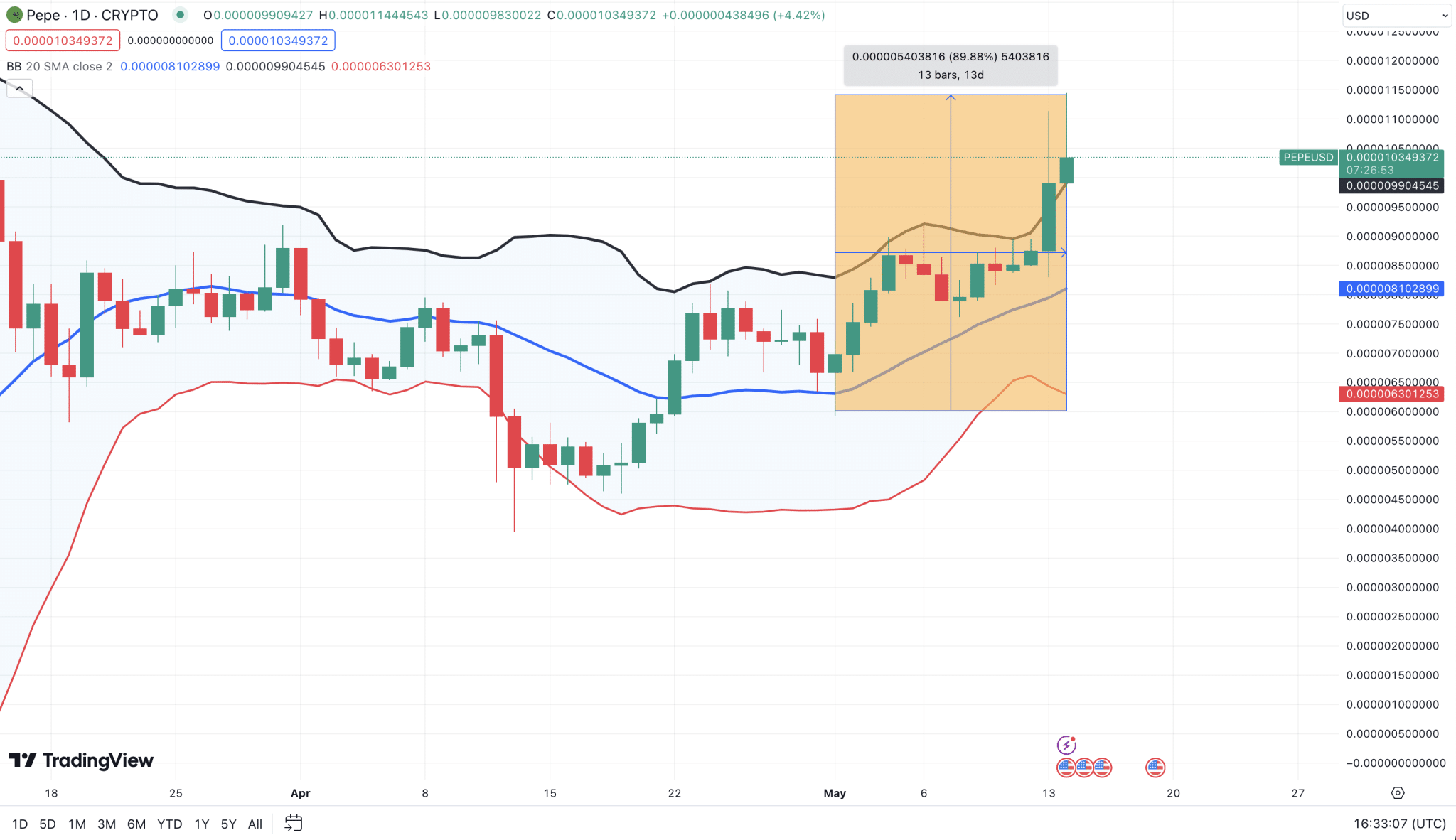Click the open value O0.000009909427
The height and width of the screenshot is (840, 1456).
point(258,15)
